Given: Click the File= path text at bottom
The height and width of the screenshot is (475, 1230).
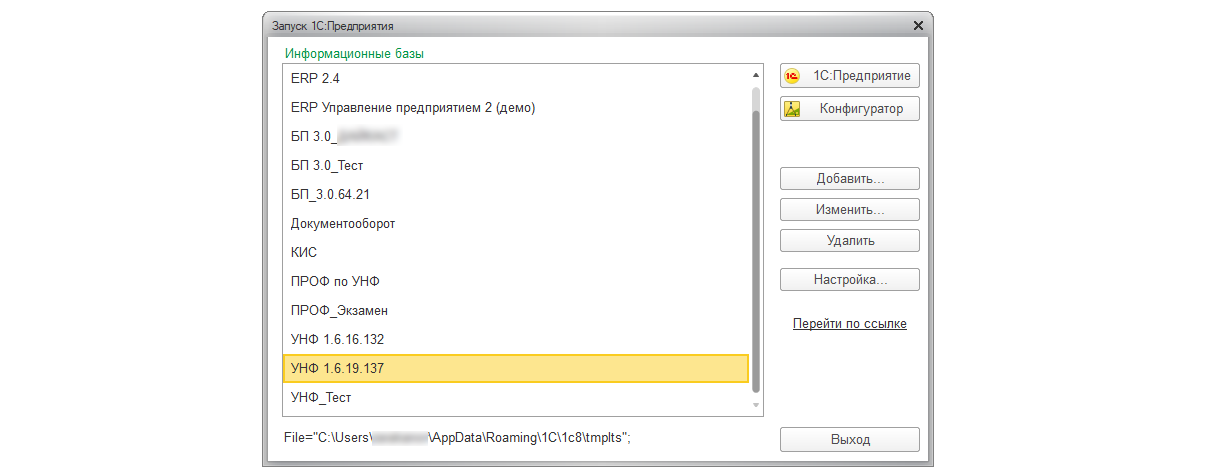Looking at the screenshot, I should coord(459,437).
